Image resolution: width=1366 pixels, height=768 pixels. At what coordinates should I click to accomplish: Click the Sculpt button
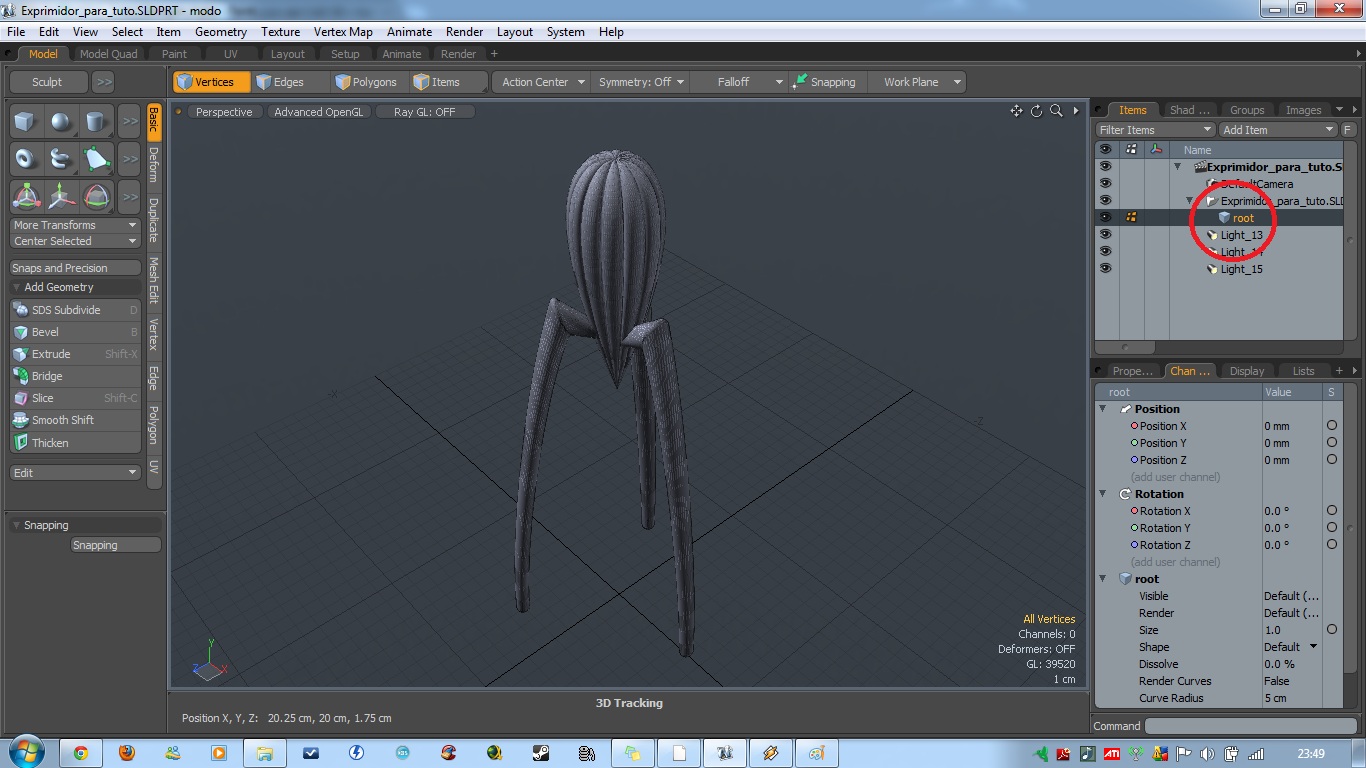coord(47,82)
